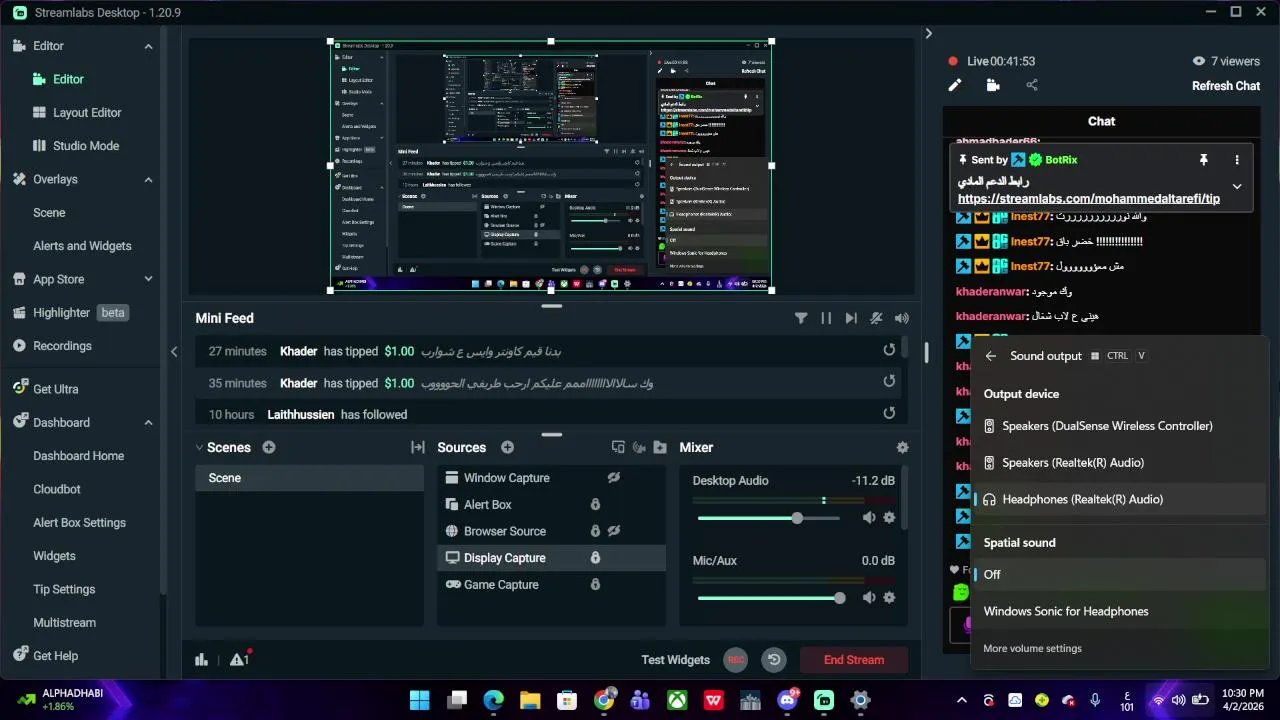This screenshot has width=1280, height=720.
Task: Click the microphone tray icon
Action: tap(1096, 700)
